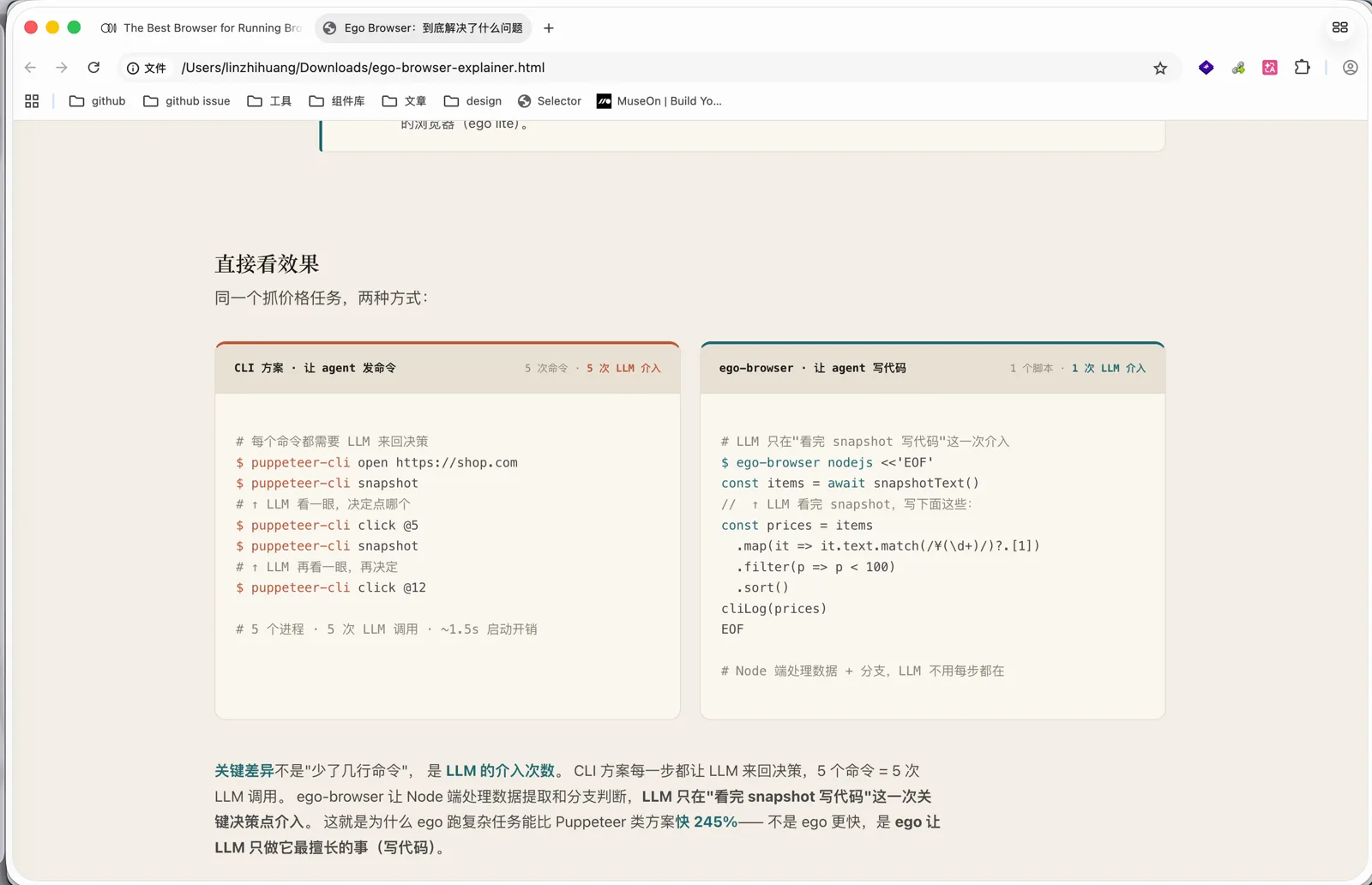Open the apps grid in bookmarks bar
Image resolution: width=1372 pixels, height=885 pixels.
(x=32, y=101)
